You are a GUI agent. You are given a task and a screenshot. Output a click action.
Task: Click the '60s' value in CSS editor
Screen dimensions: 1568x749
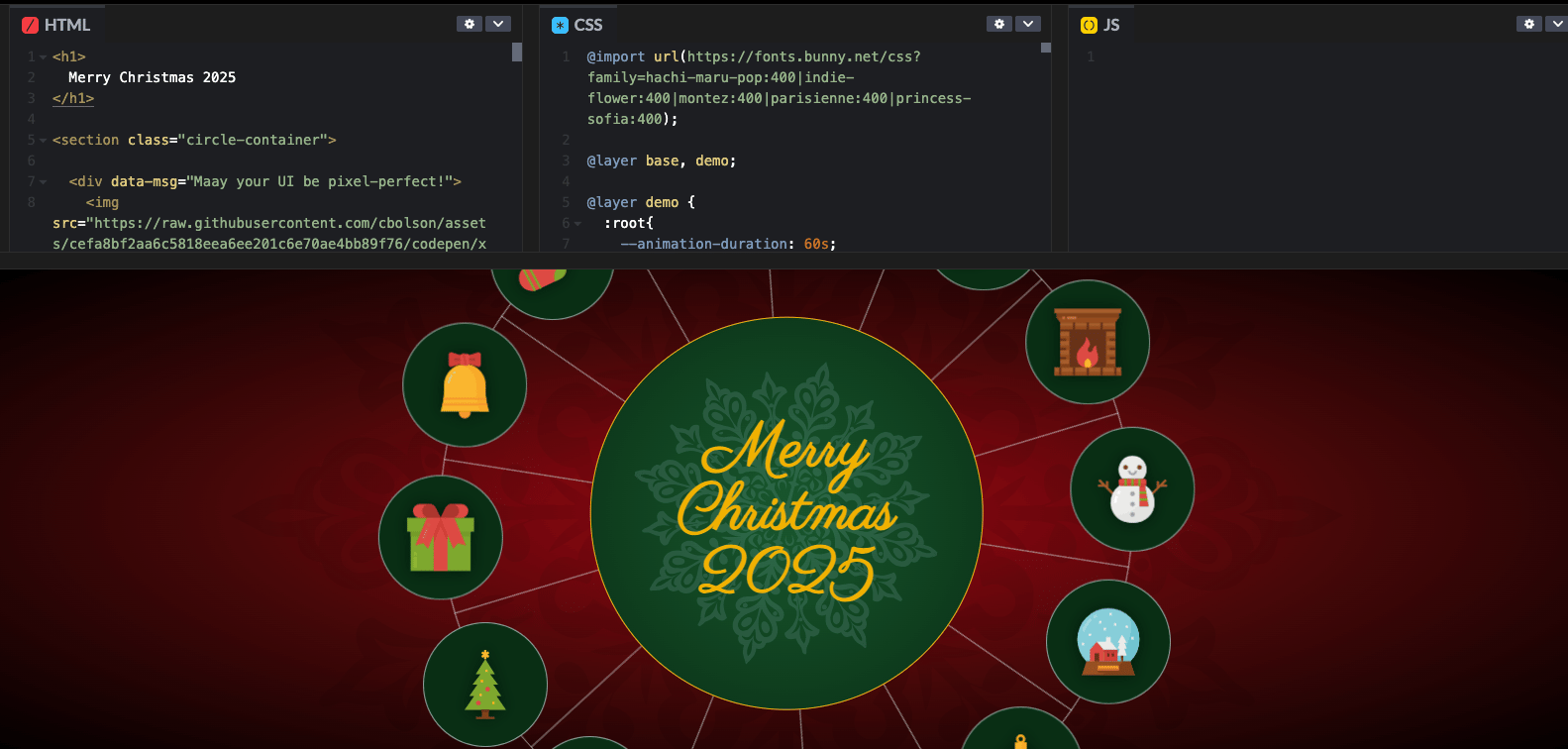click(x=815, y=244)
